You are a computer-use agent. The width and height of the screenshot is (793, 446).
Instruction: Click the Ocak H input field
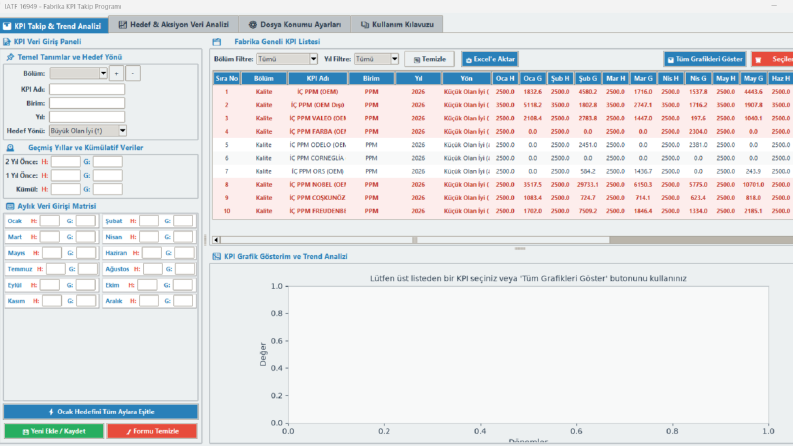50,221
